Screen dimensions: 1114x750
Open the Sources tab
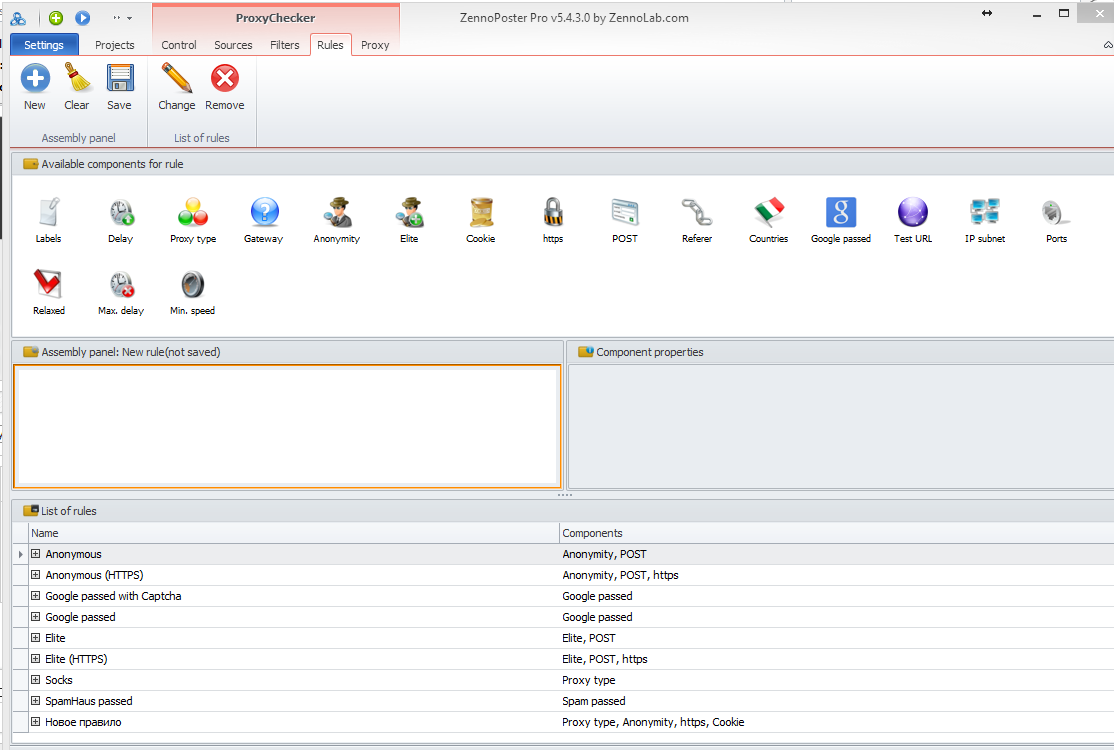tap(233, 45)
